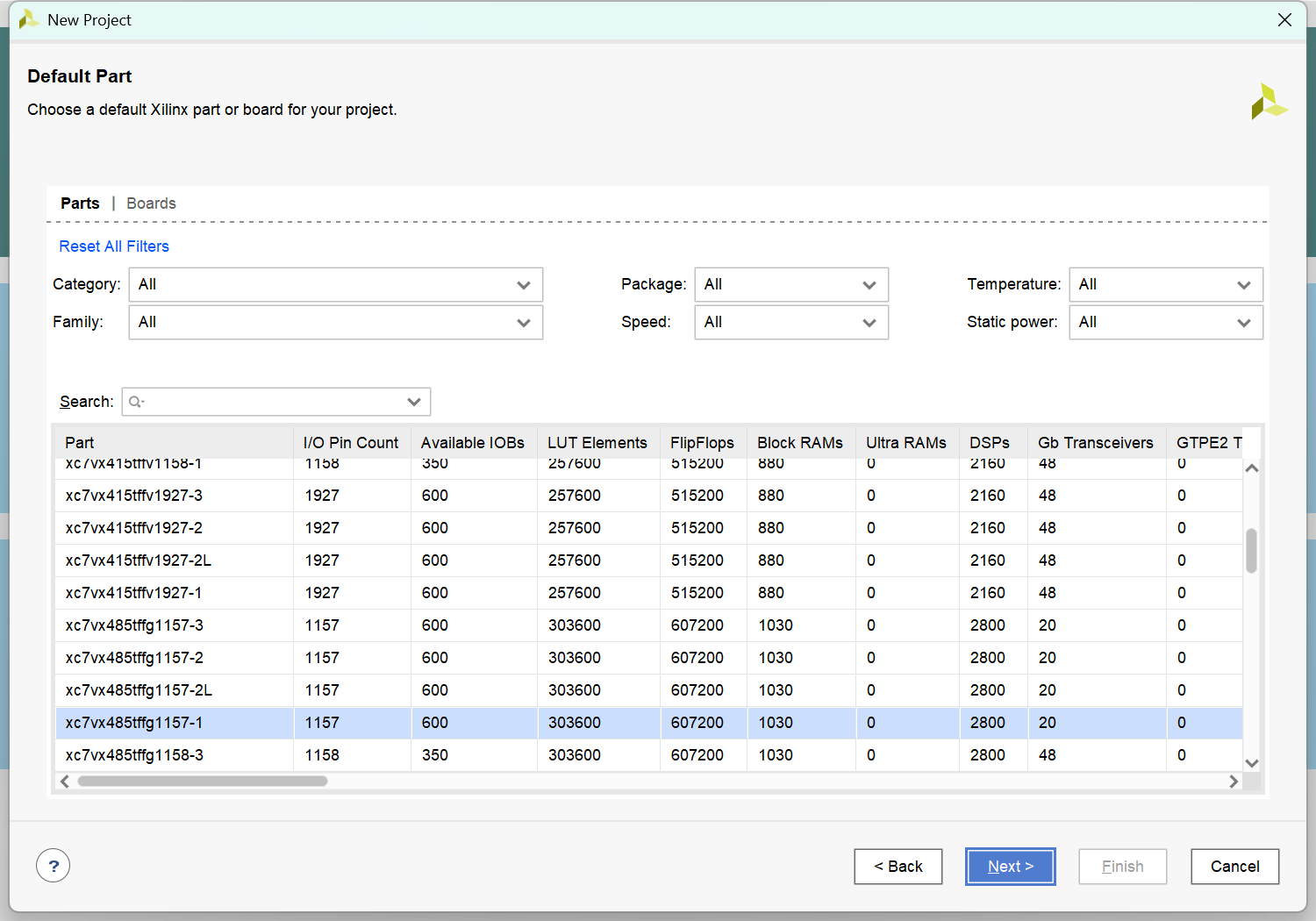Select part xc7vx415tffv1927-3
This screenshot has width=1316, height=921.
pos(649,496)
